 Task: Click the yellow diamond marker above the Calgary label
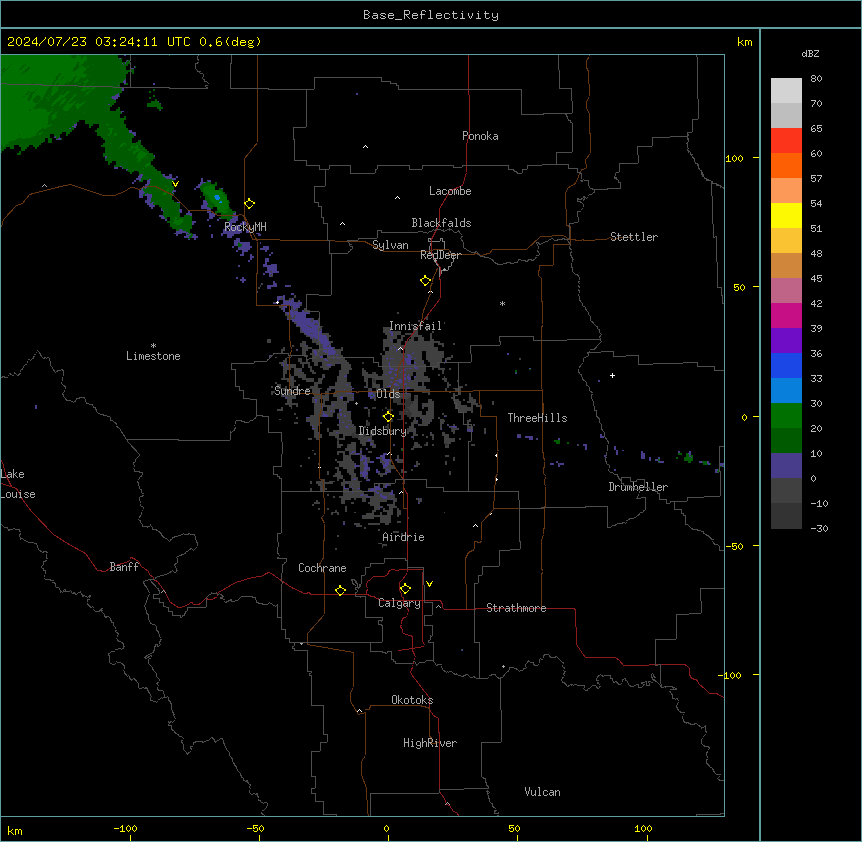(405, 589)
